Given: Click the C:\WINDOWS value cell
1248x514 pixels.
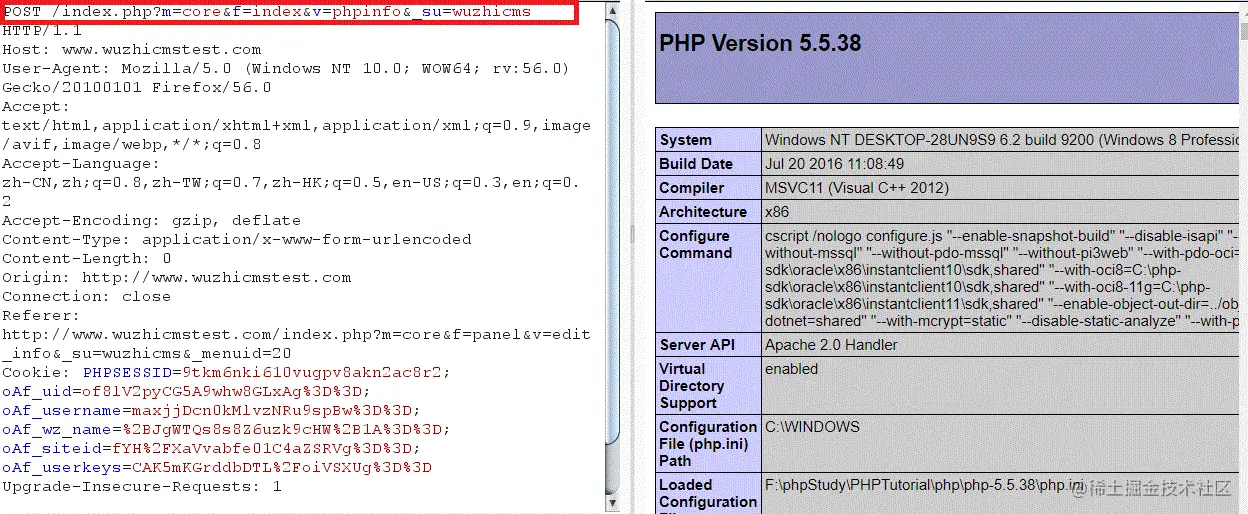Looking at the screenshot, I should 812,427.
